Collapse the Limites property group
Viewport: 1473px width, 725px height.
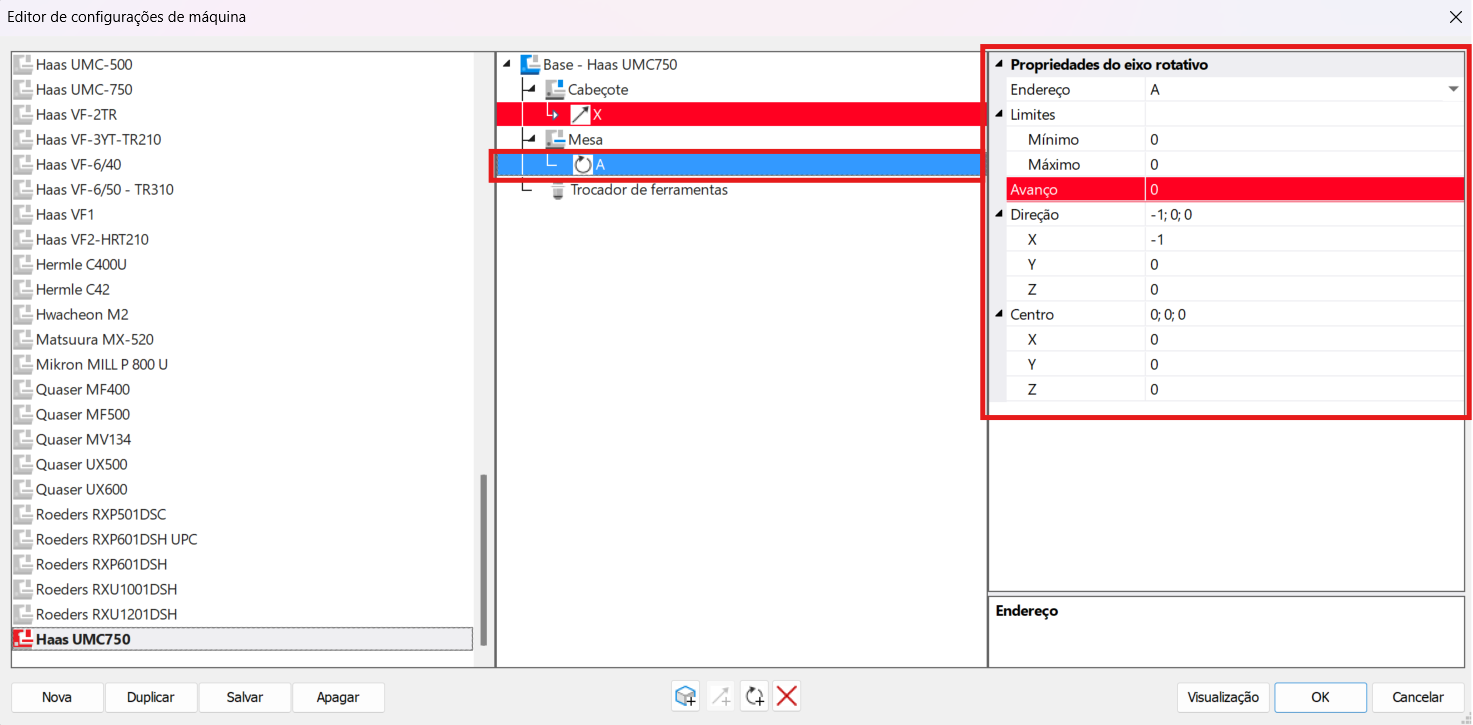click(x=999, y=115)
